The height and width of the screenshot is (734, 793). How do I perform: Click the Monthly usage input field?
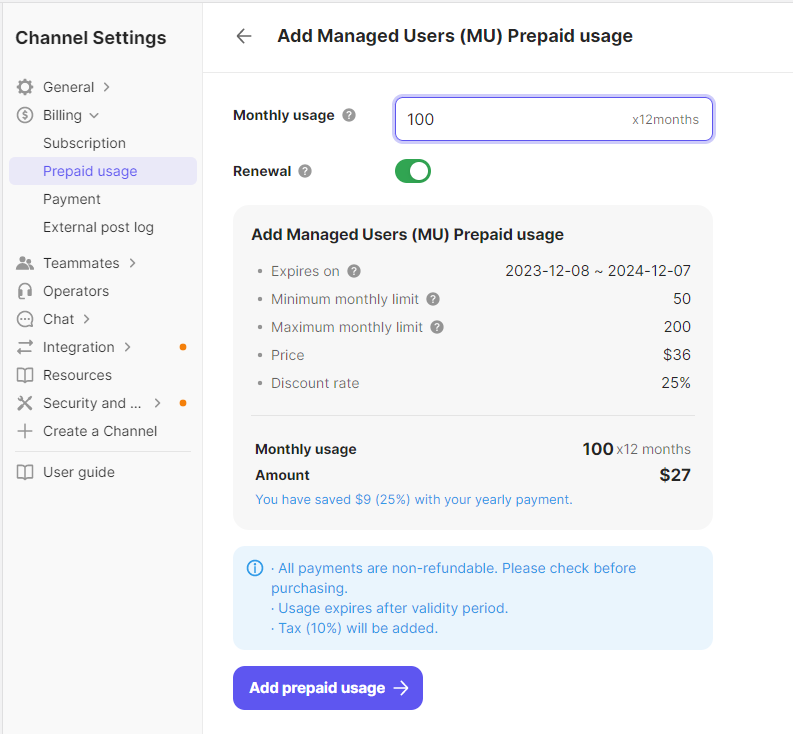click(554, 119)
